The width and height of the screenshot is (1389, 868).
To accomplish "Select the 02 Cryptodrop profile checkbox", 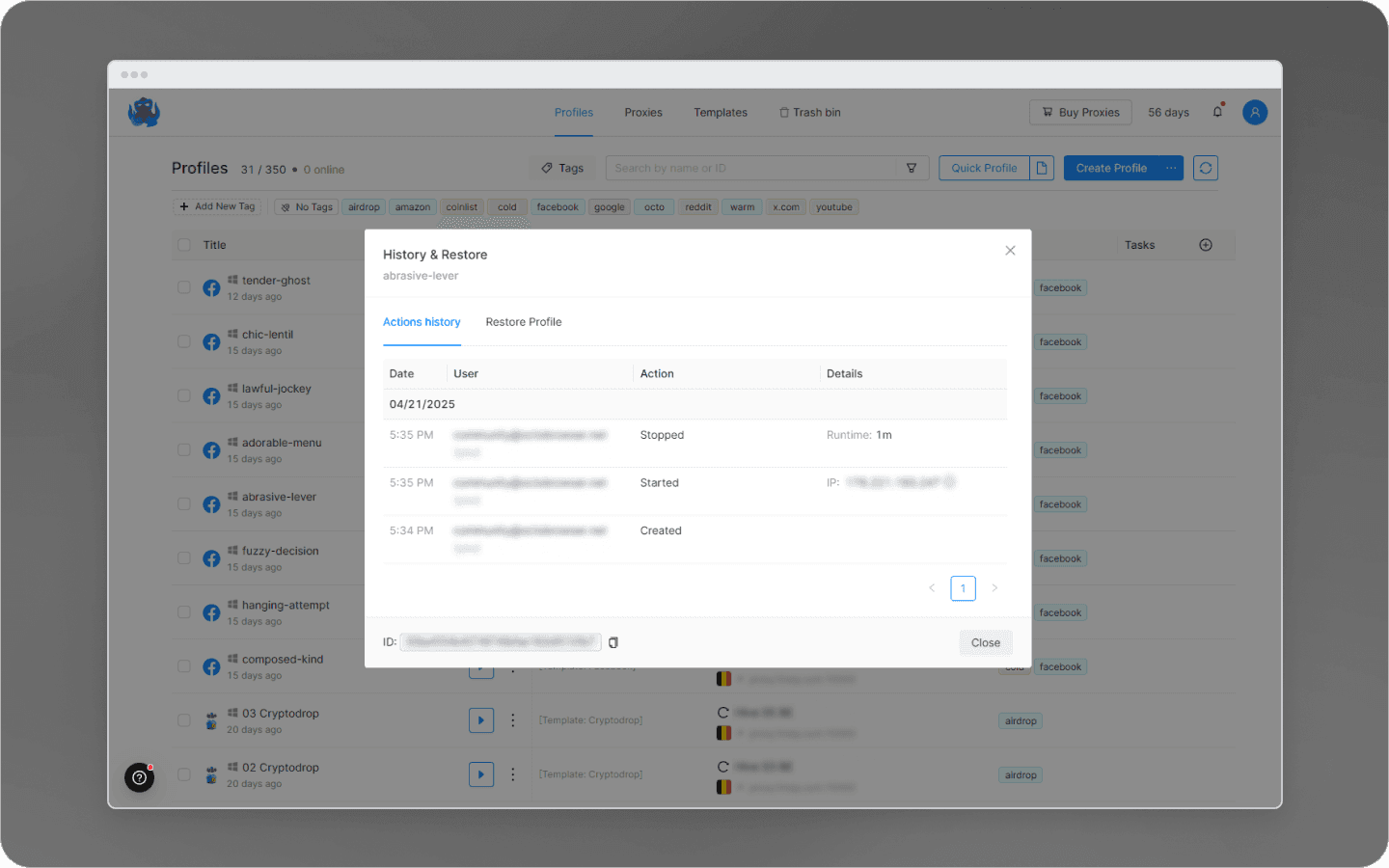I will [x=184, y=774].
